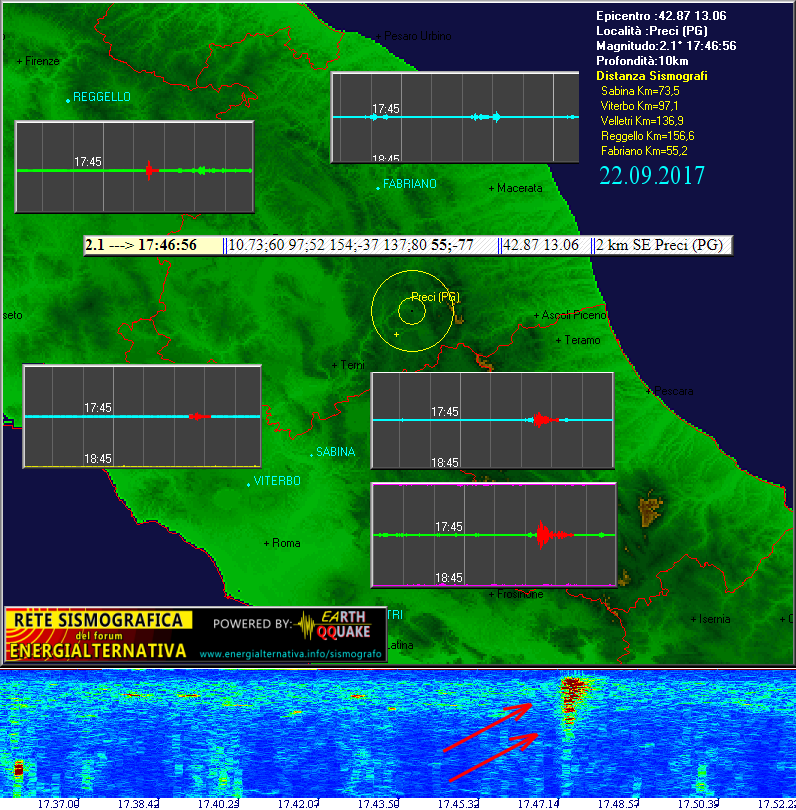796x810 pixels.
Task: Click the Preci (PG) epicenter label
Action: 435,297
